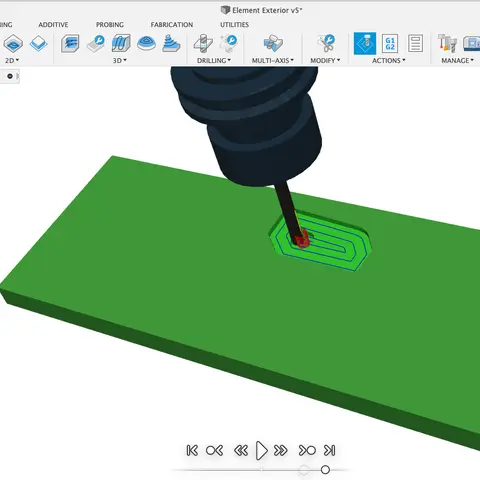Click the round browser collapse button
The image size is (480, 480).
pyautogui.click(x=10, y=76)
